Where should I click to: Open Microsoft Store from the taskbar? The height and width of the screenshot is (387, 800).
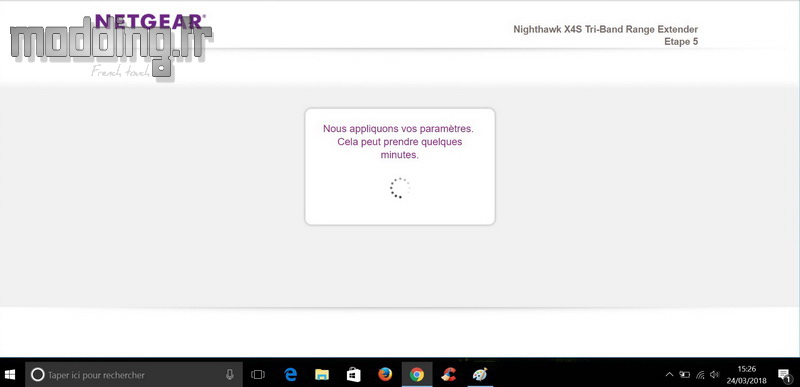pos(354,375)
